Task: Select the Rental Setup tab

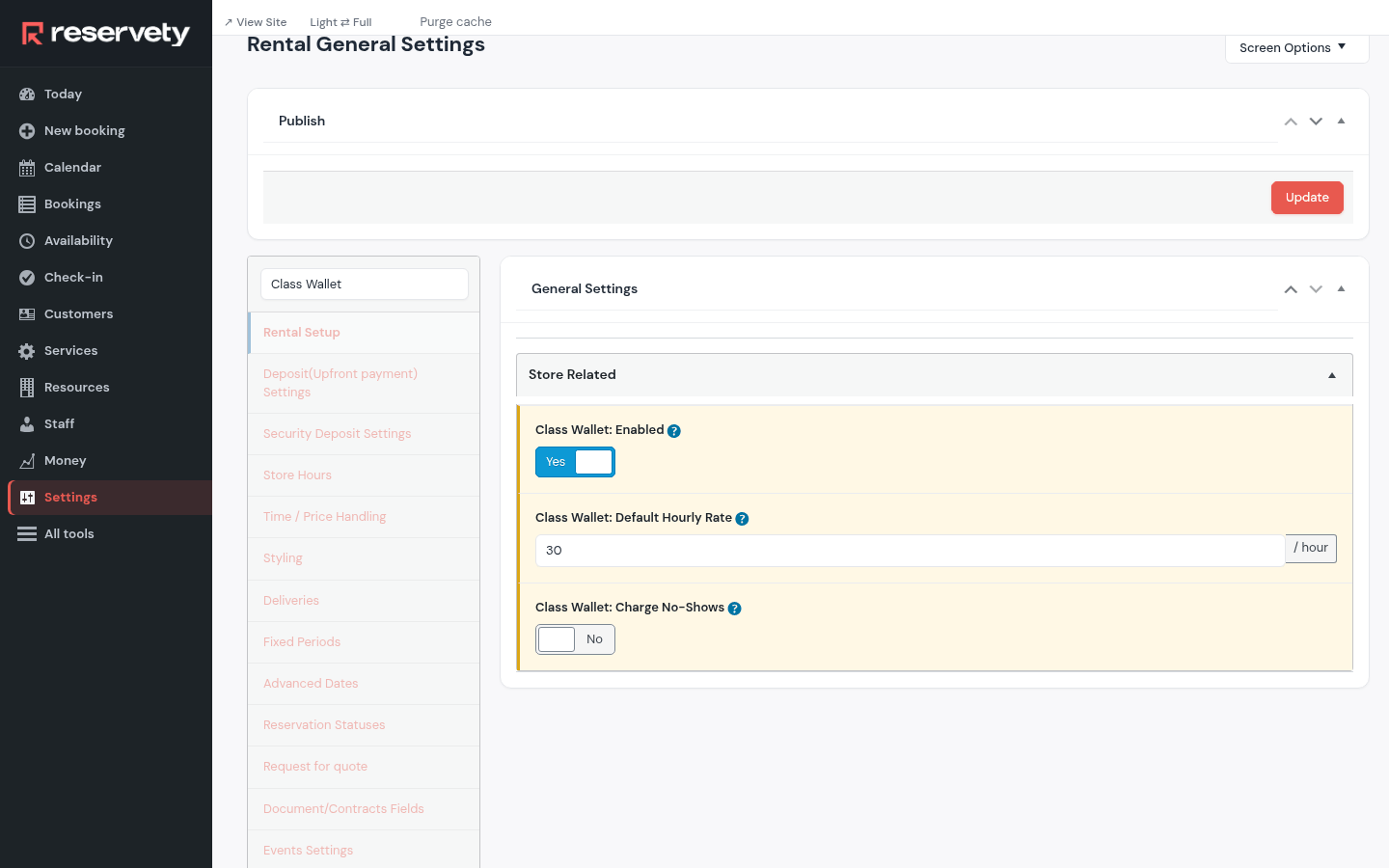Action: [x=364, y=333]
